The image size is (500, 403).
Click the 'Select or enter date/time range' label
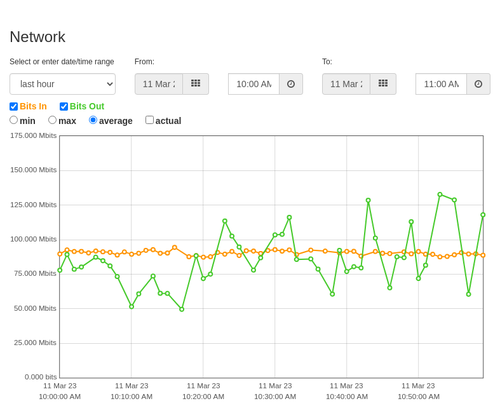tap(62, 62)
